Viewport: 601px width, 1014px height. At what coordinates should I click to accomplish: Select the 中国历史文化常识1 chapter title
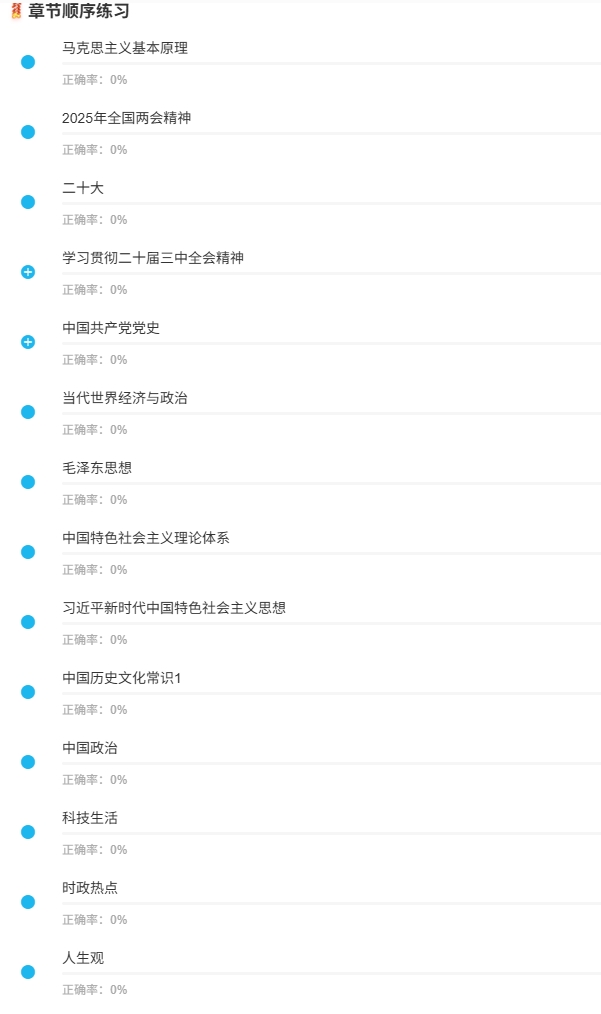tap(122, 678)
